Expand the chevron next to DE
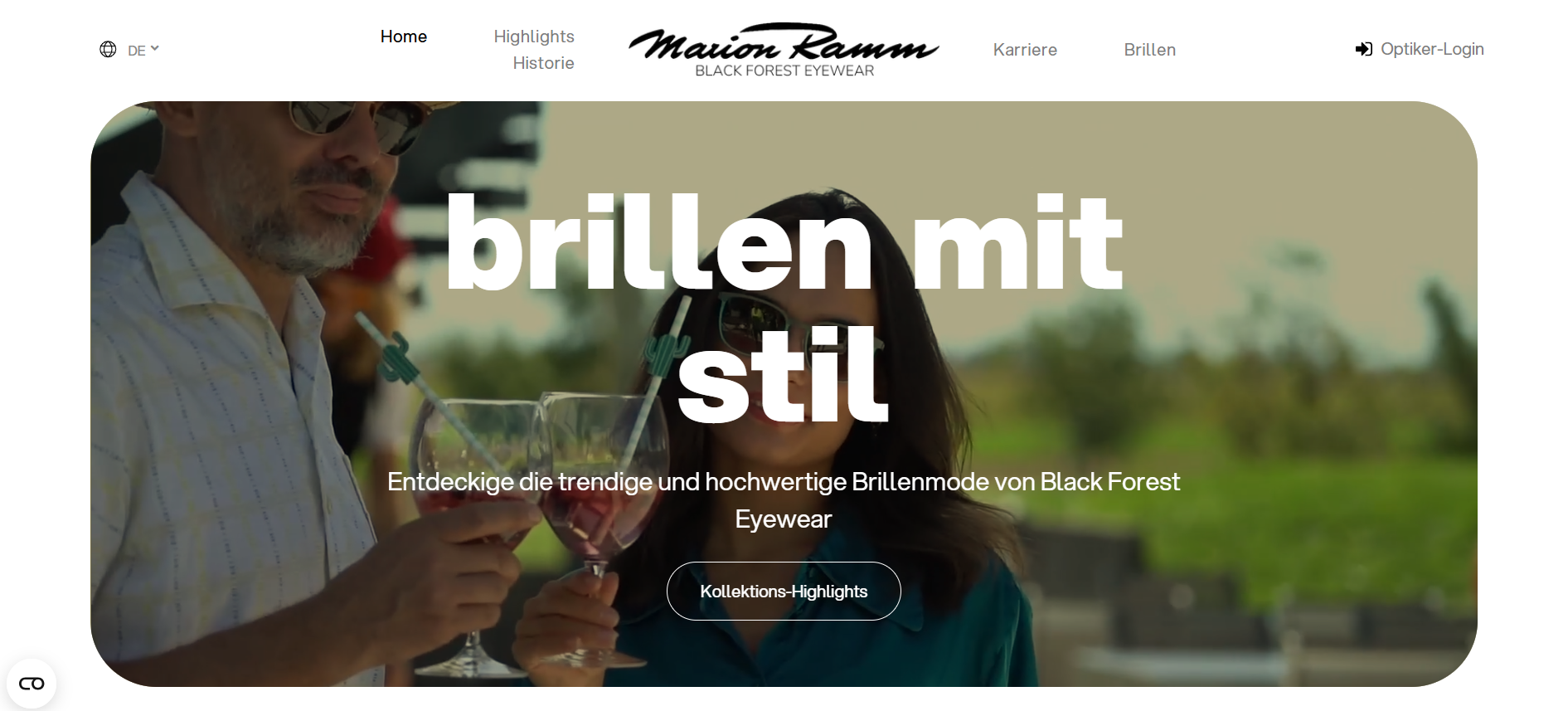This screenshot has height=711, width=1568. [155, 48]
